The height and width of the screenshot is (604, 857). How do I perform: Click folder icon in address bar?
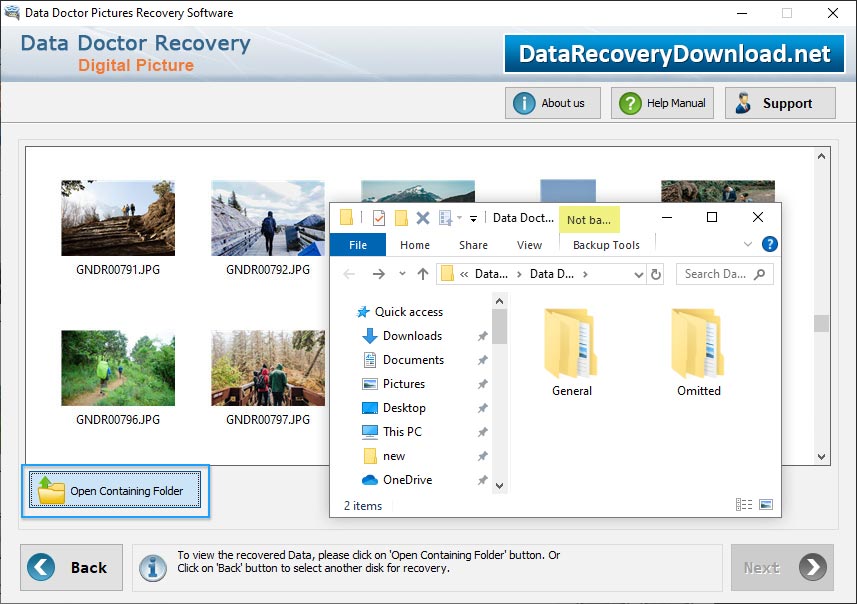point(447,273)
